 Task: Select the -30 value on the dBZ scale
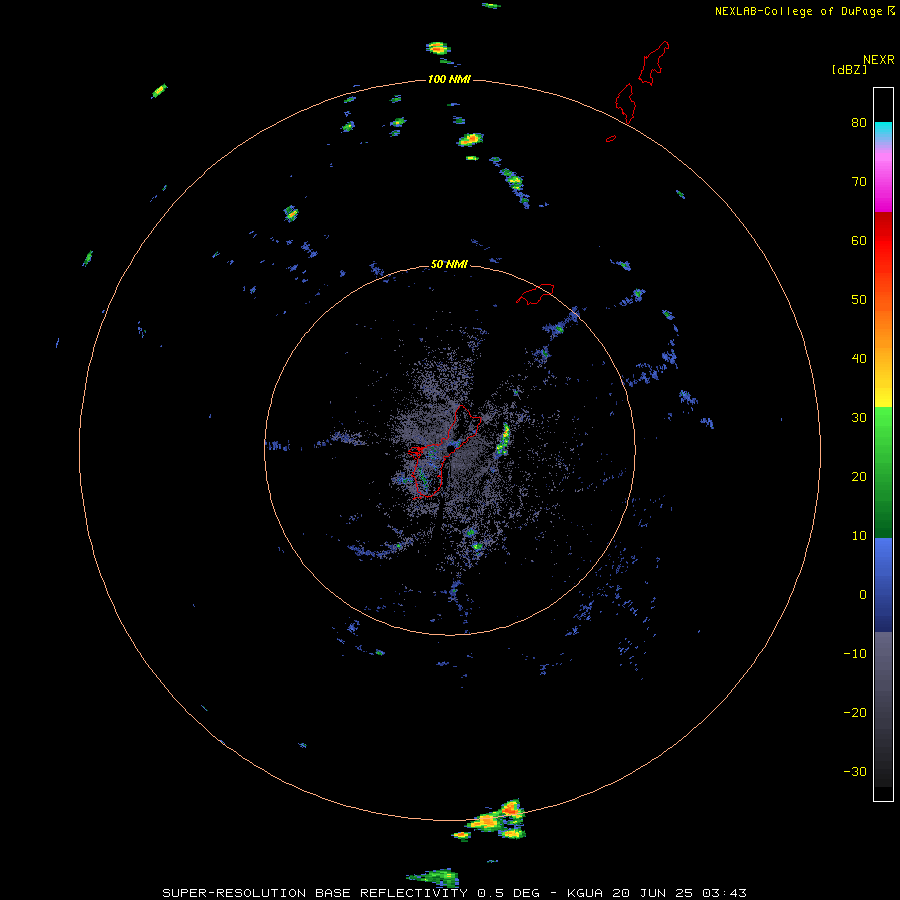[855, 773]
